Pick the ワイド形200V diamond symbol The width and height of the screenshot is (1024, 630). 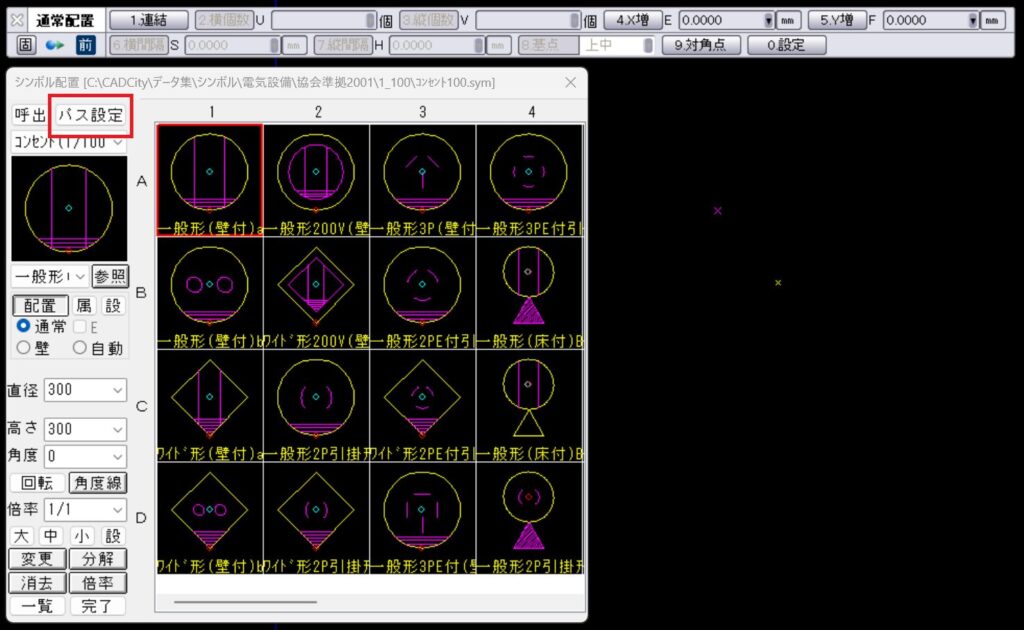(316, 292)
